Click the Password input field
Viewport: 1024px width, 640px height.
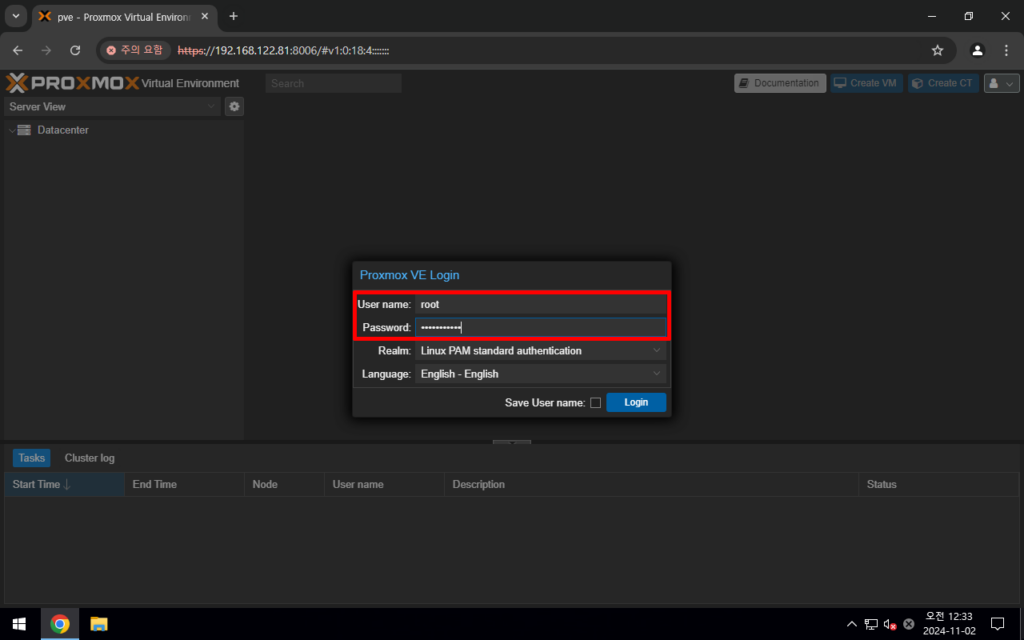[540, 327]
